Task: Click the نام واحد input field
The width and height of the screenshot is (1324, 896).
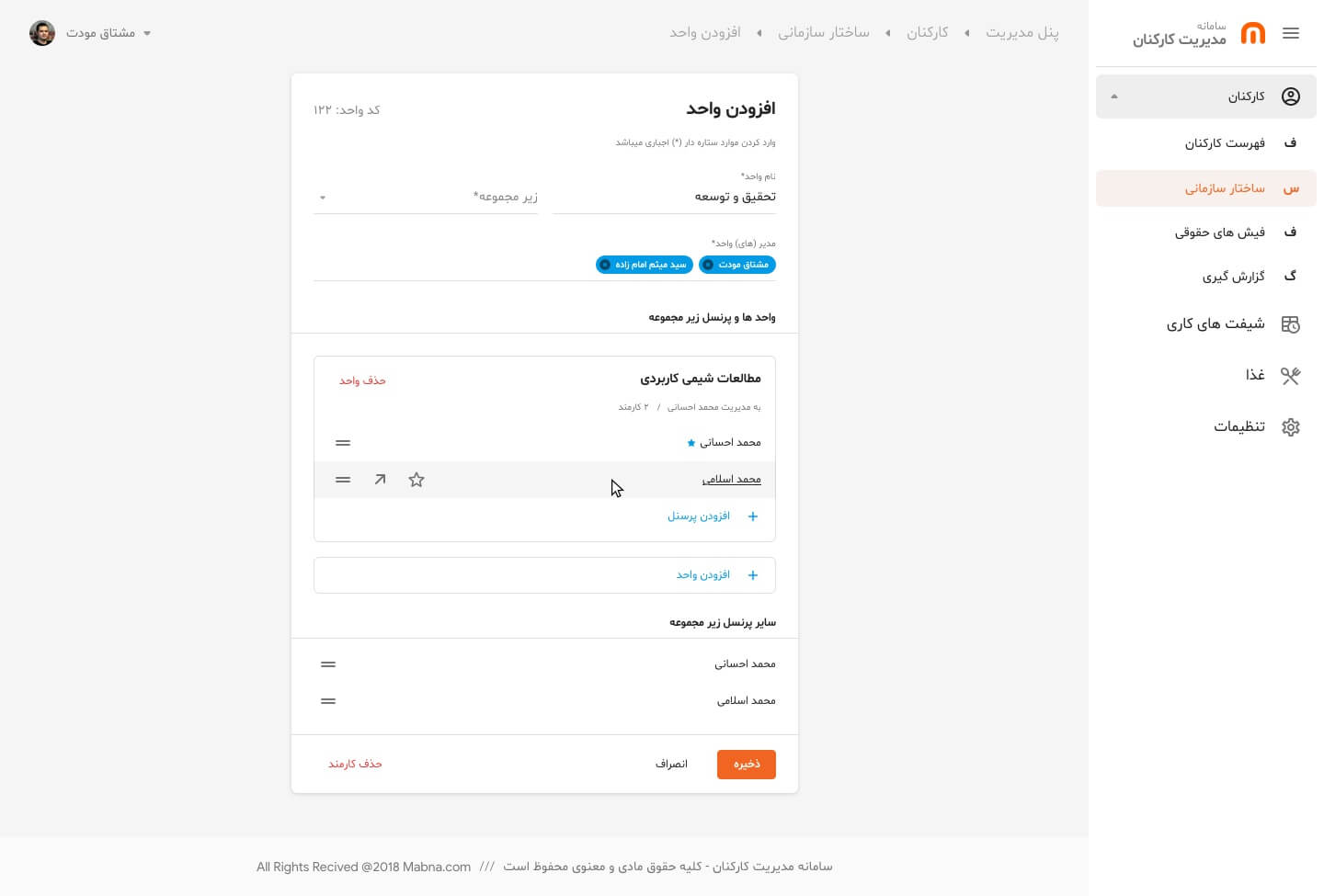Action: coord(664,197)
